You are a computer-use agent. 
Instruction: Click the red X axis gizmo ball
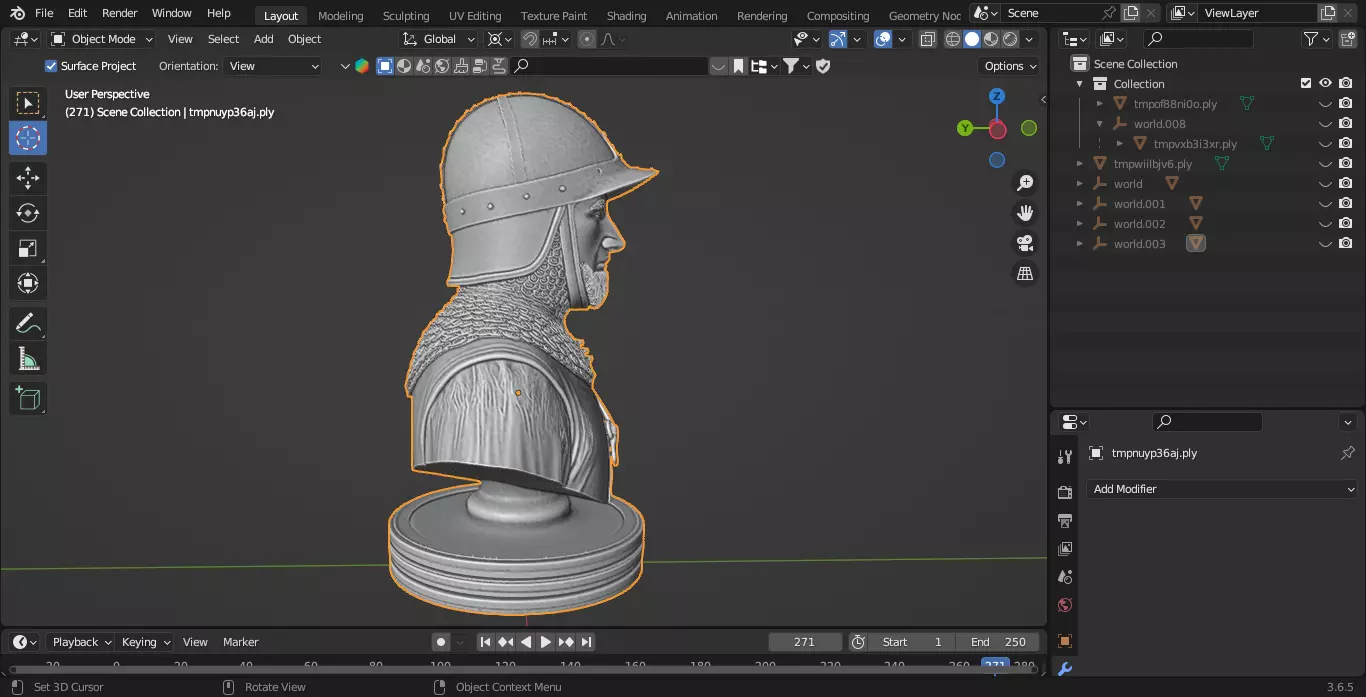click(x=997, y=129)
